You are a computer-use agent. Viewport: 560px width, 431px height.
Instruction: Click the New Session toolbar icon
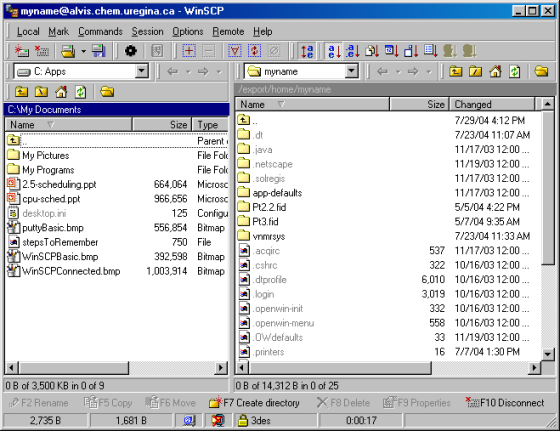click(22, 51)
